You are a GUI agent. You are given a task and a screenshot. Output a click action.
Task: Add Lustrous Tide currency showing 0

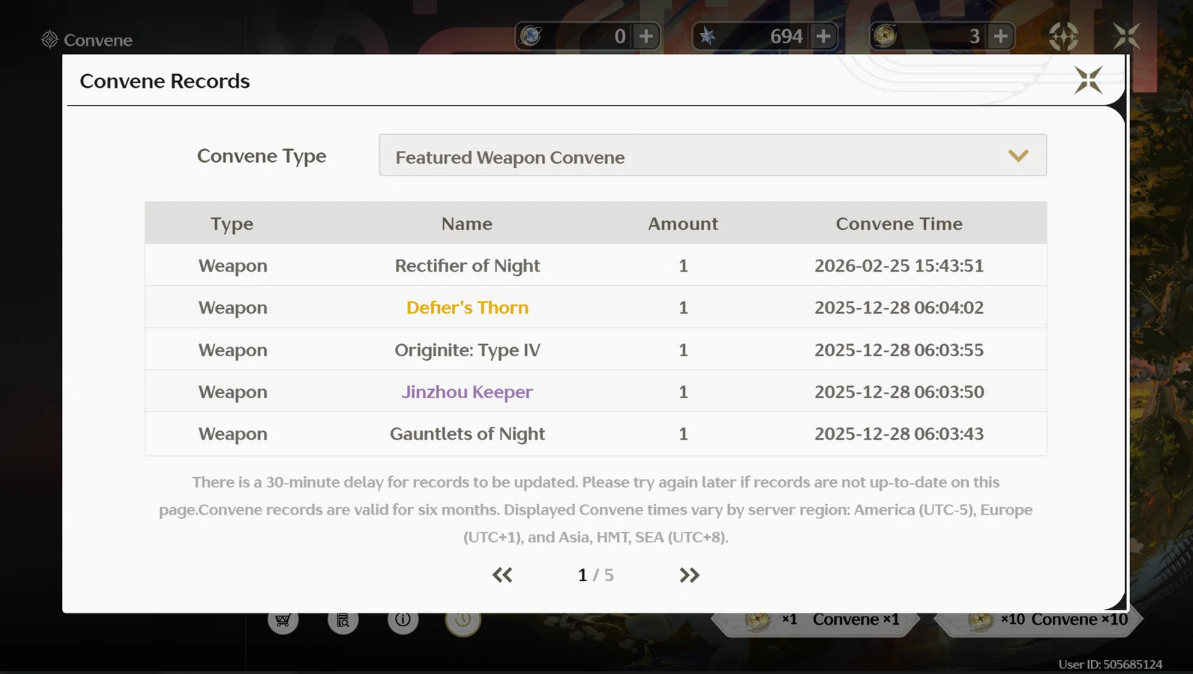pyautogui.click(x=646, y=36)
